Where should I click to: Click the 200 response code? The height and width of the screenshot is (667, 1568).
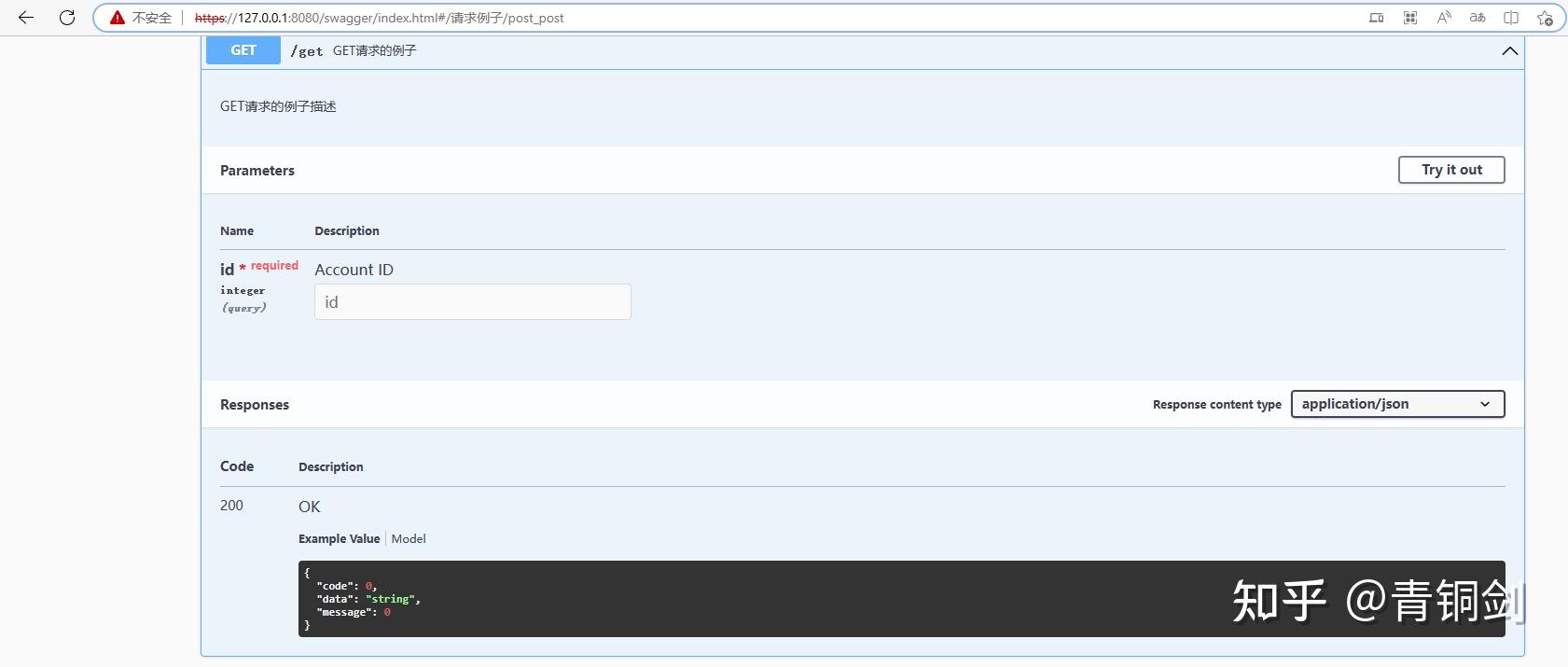(x=231, y=505)
